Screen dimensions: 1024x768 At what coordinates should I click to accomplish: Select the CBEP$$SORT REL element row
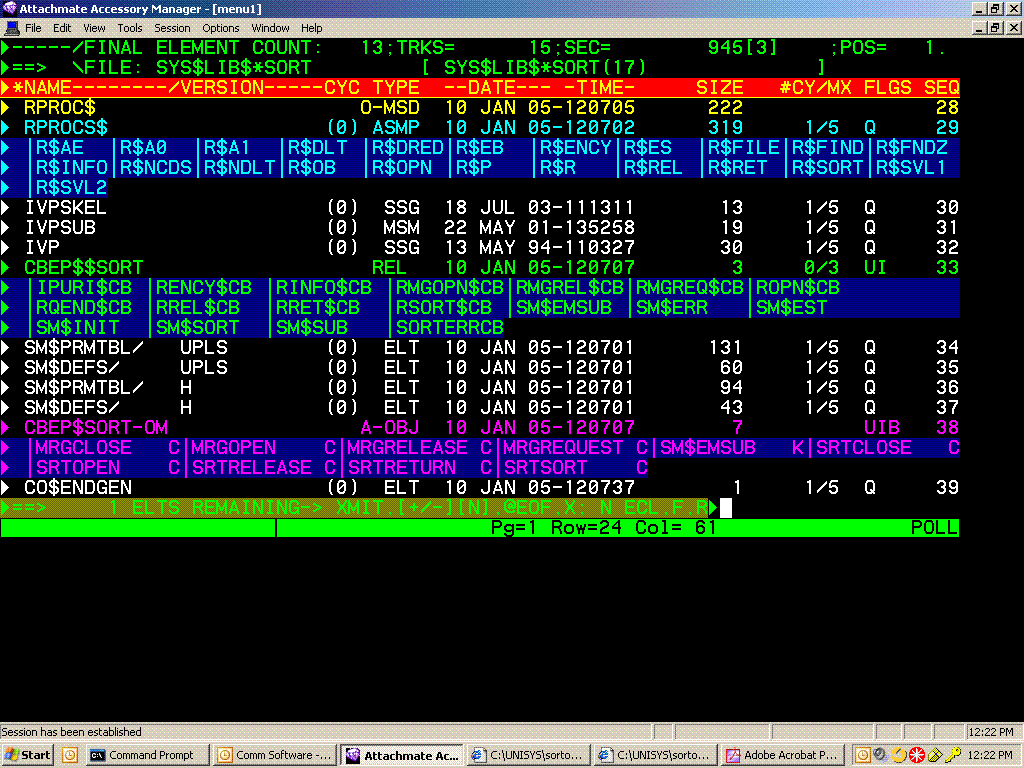(84, 268)
